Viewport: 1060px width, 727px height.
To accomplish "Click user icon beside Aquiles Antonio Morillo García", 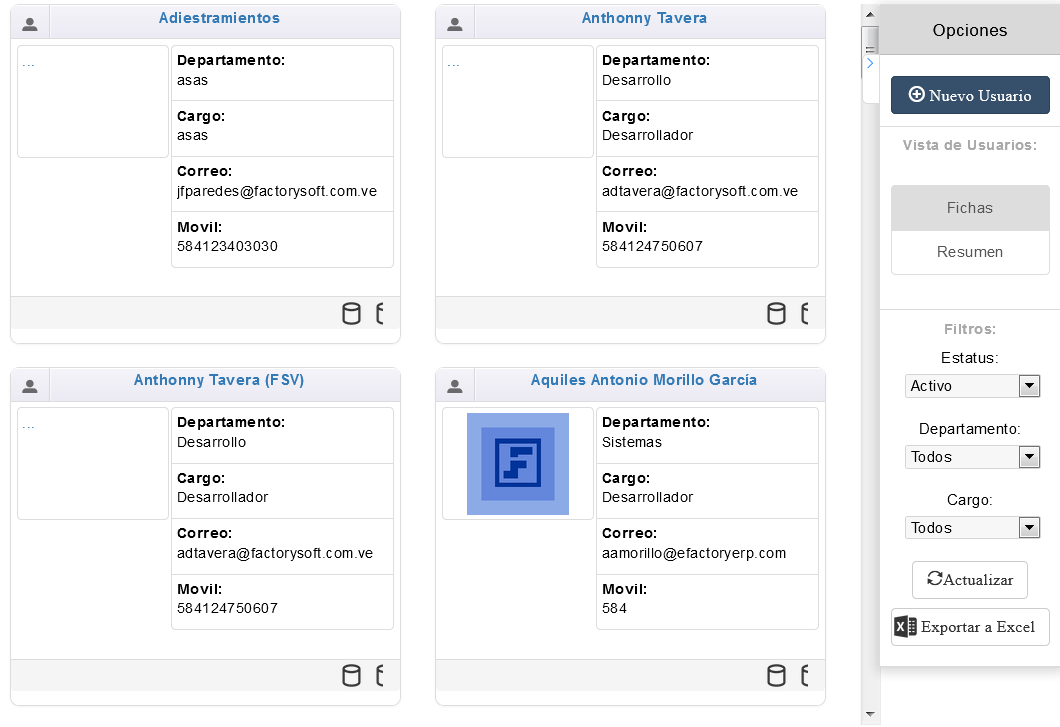I will click(455, 385).
